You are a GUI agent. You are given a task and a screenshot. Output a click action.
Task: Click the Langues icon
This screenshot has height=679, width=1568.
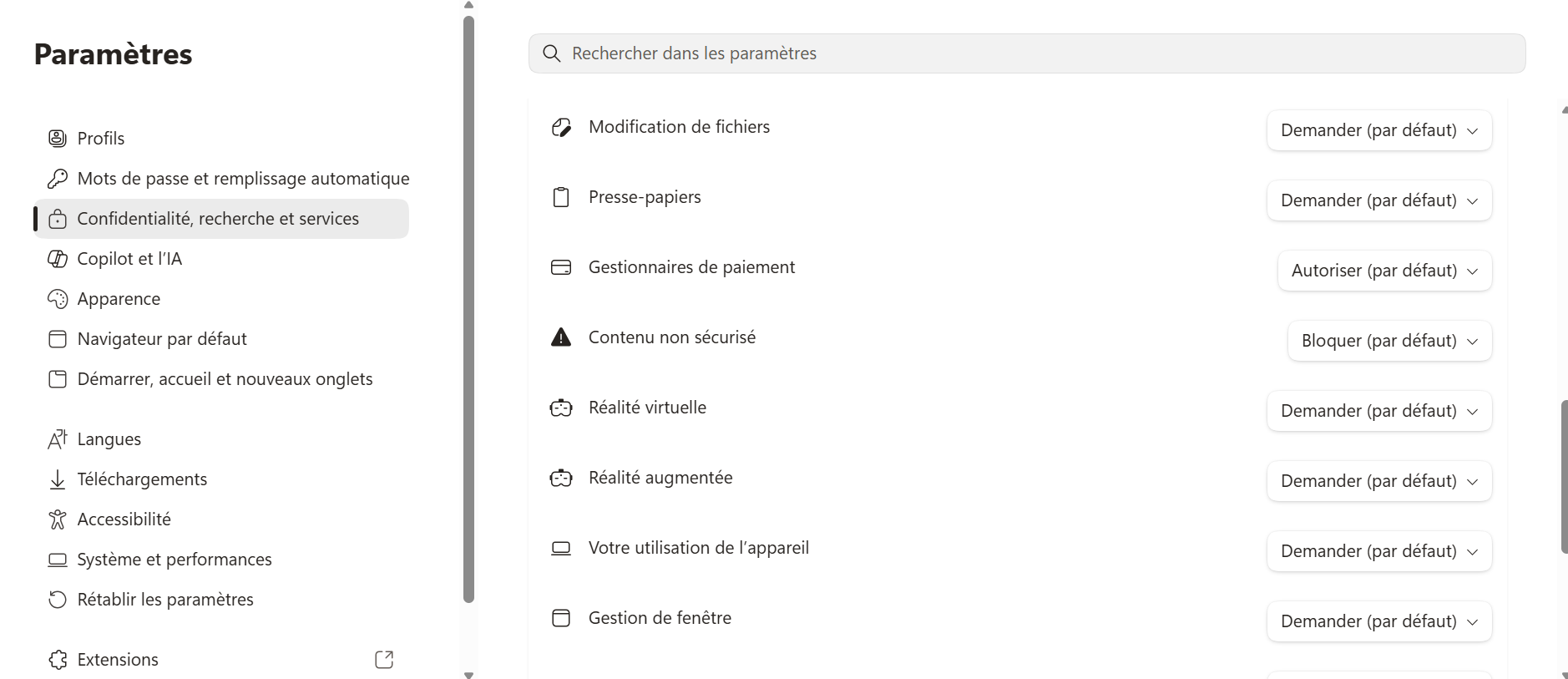(x=58, y=439)
